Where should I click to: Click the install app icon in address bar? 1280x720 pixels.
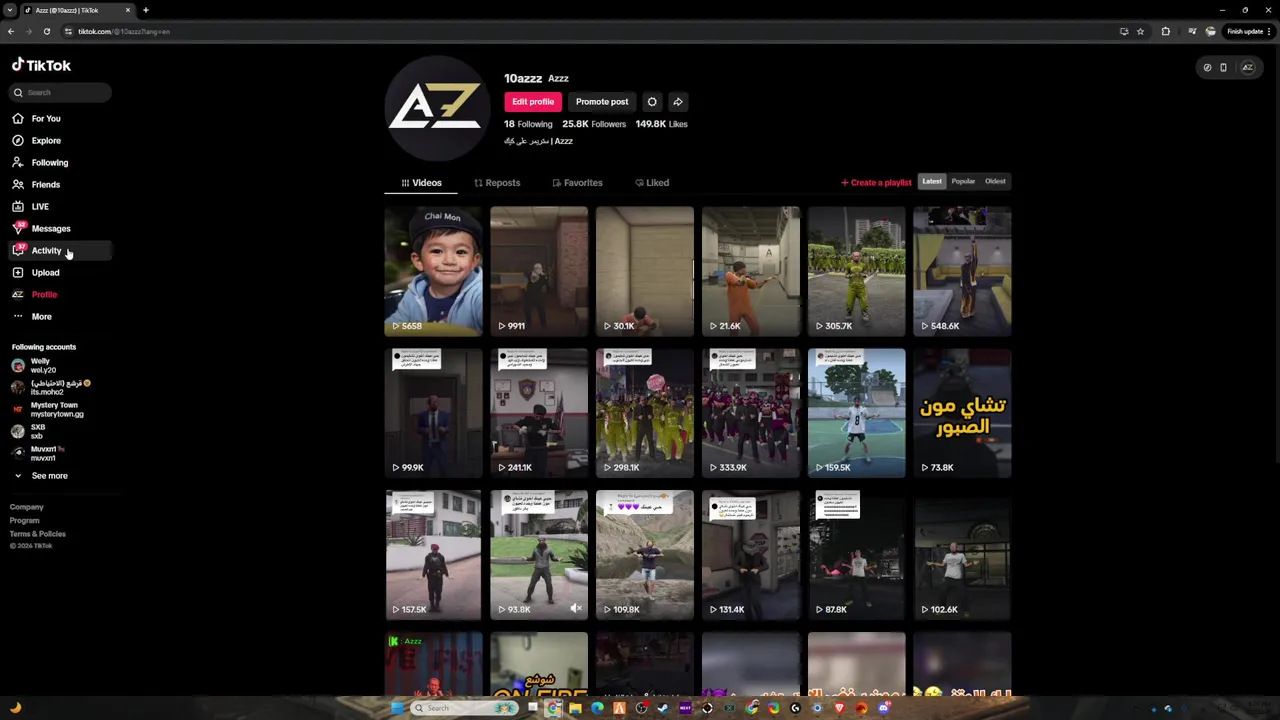pyautogui.click(x=1124, y=31)
